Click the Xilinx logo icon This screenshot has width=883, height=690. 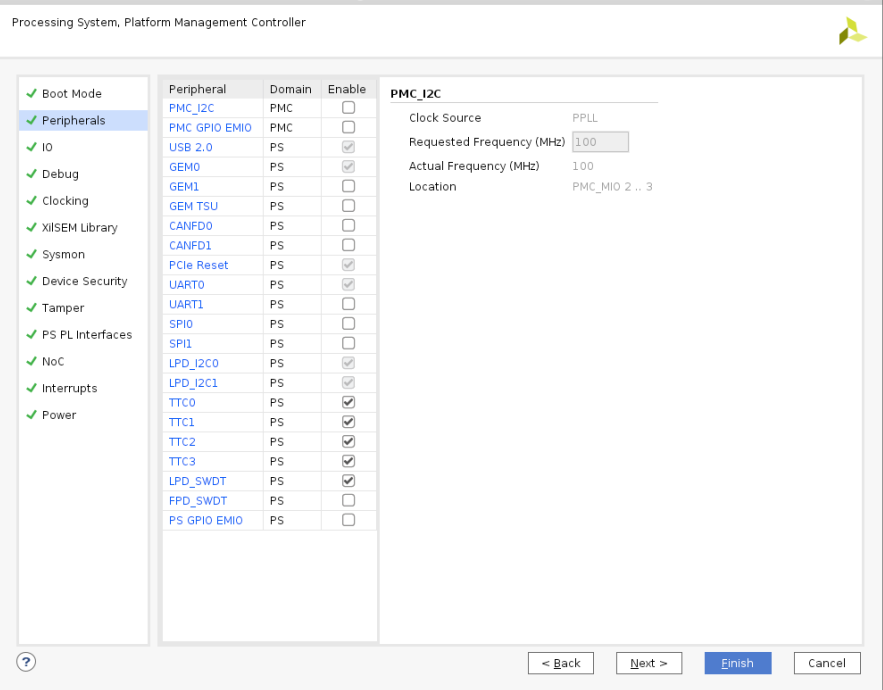(852, 31)
